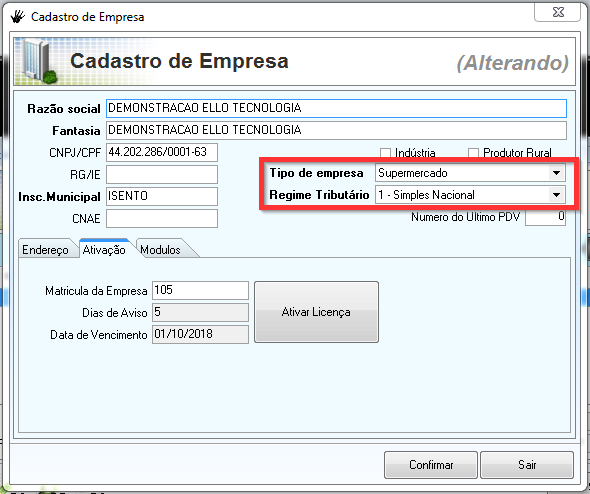Expand the Regime Tributário dropdown arrow
Screen dimensions: 590x494
pyautogui.click(x=557, y=195)
